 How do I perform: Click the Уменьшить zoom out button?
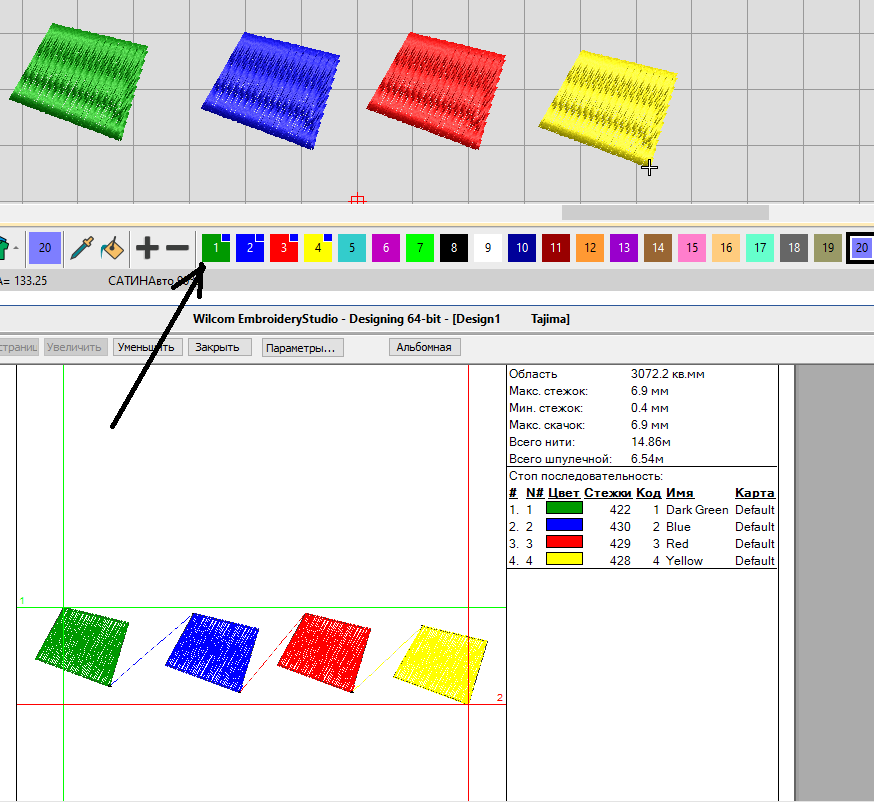(148, 348)
